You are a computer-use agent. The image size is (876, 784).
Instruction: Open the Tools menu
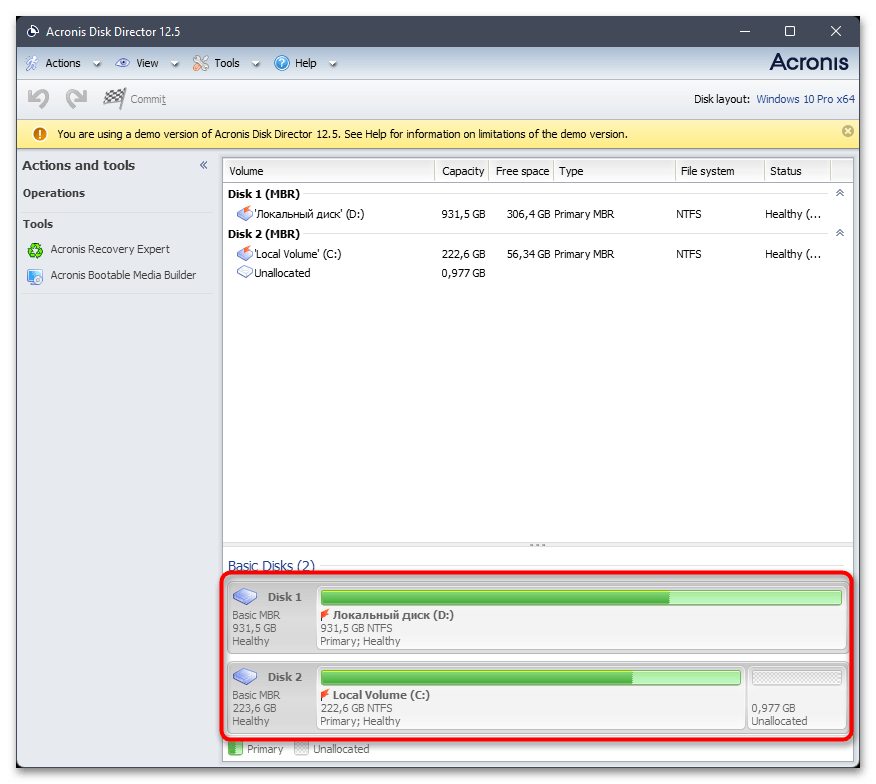pos(226,63)
